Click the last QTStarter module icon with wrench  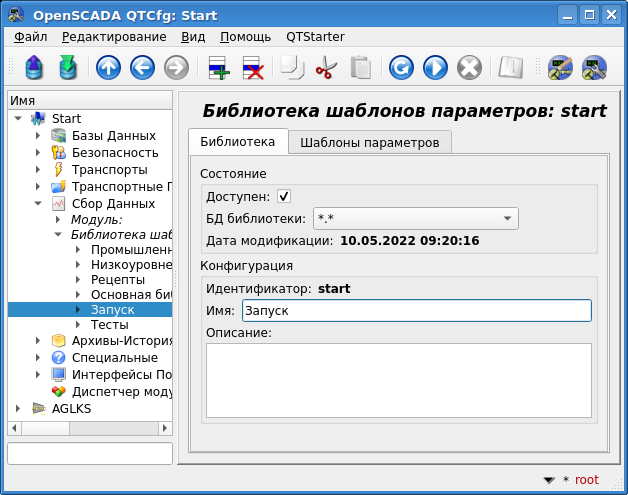click(594, 67)
